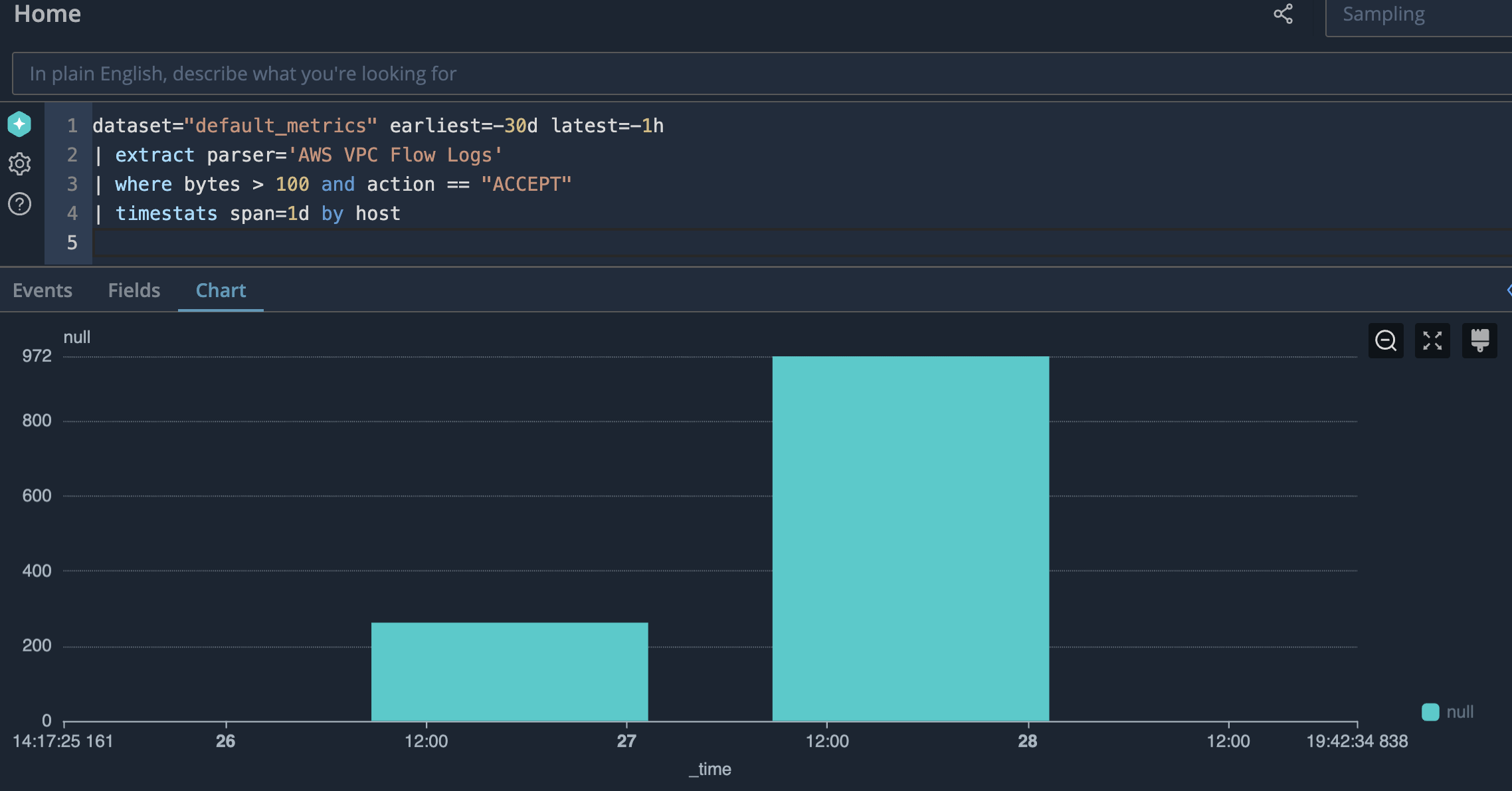
Task: Click the share icon near Sampling
Action: coord(1283,14)
